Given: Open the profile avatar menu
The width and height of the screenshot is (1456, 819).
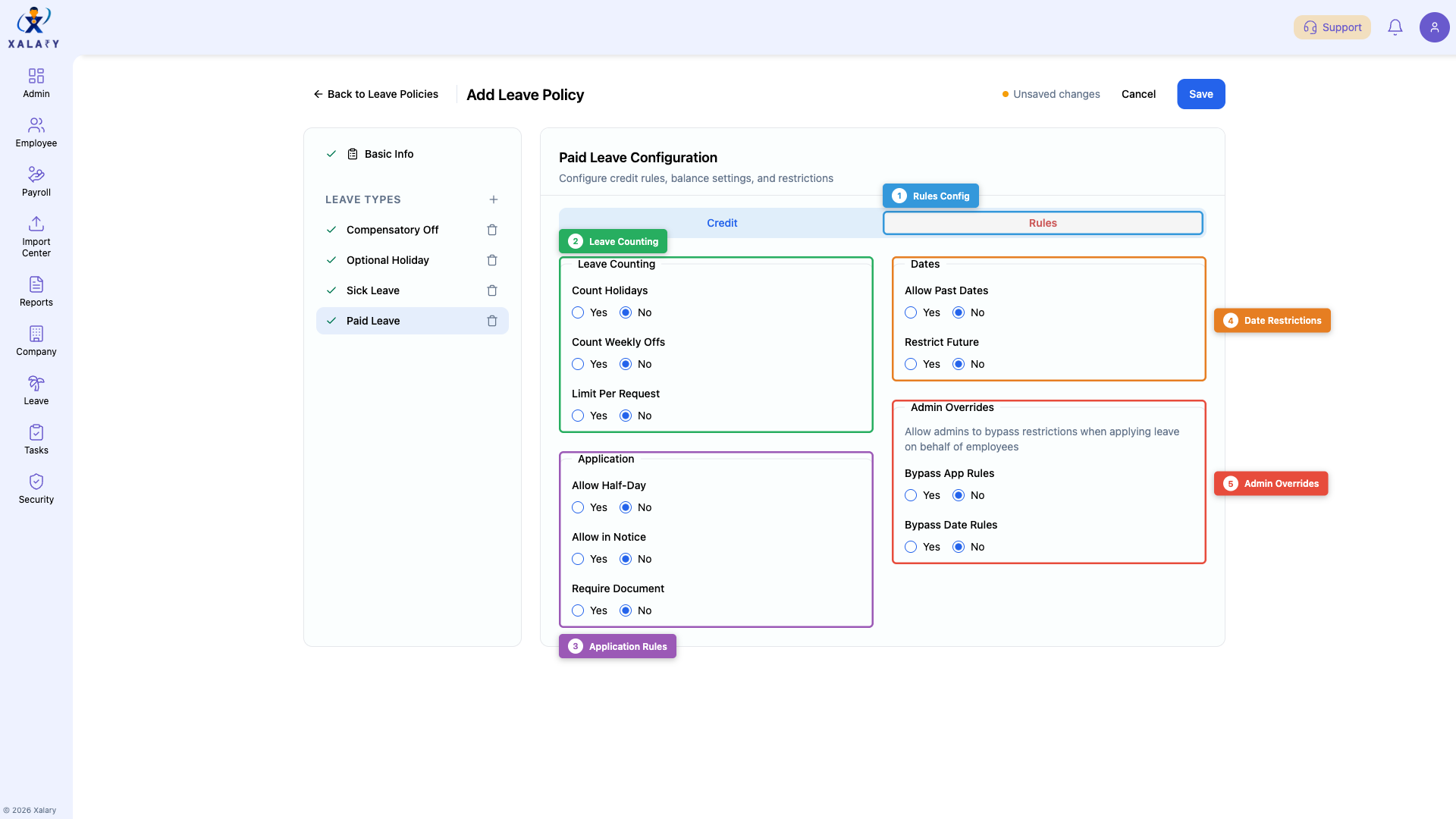Looking at the screenshot, I should tap(1435, 27).
